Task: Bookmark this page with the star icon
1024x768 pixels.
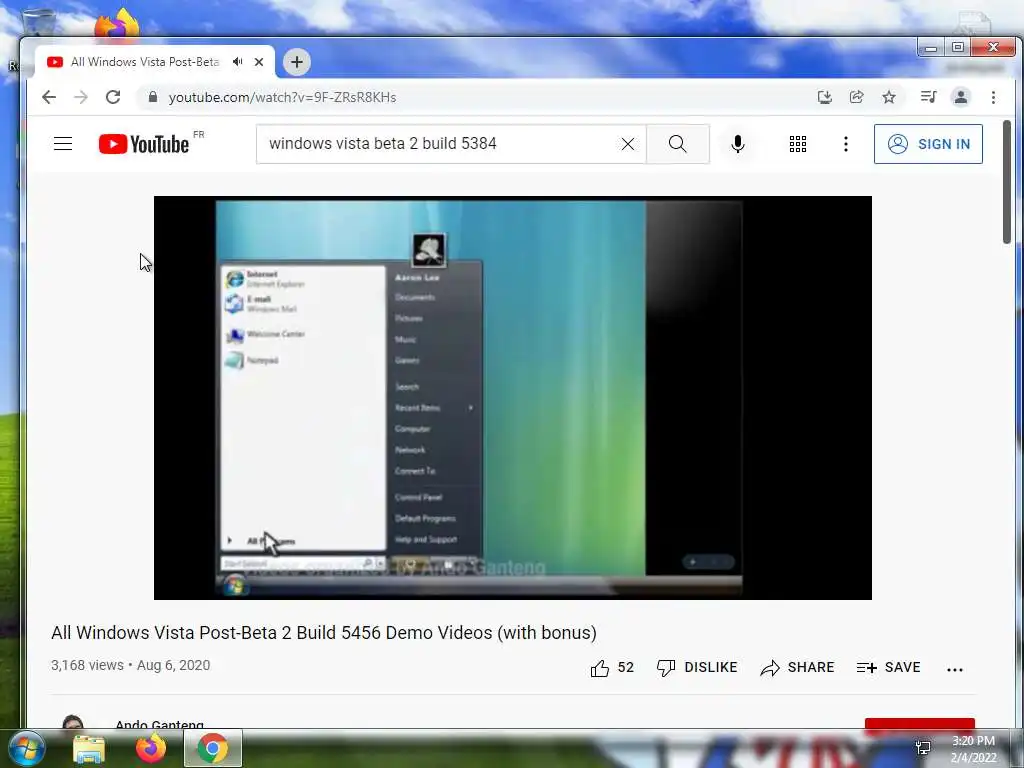Action: [x=889, y=97]
